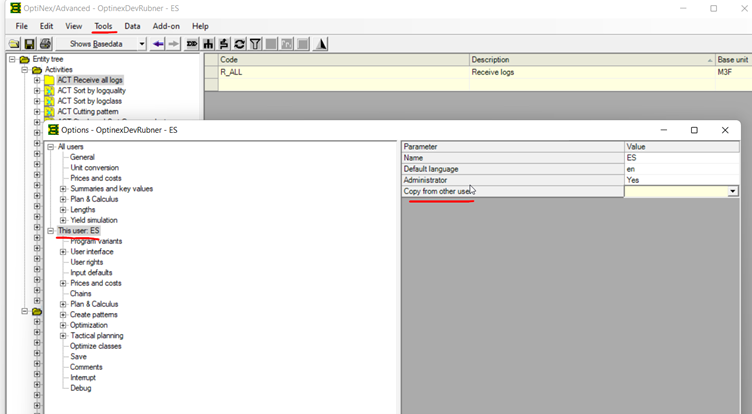Open the Shows Basedata dropdown
The width and height of the screenshot is (752, 414).
tap(142, 44)
